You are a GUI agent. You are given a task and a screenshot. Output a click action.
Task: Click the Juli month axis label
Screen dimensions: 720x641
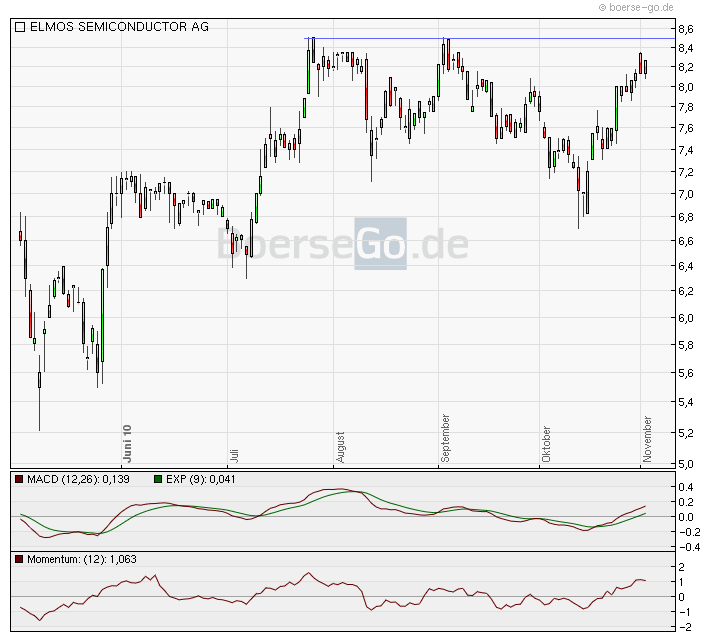(234, 456)
